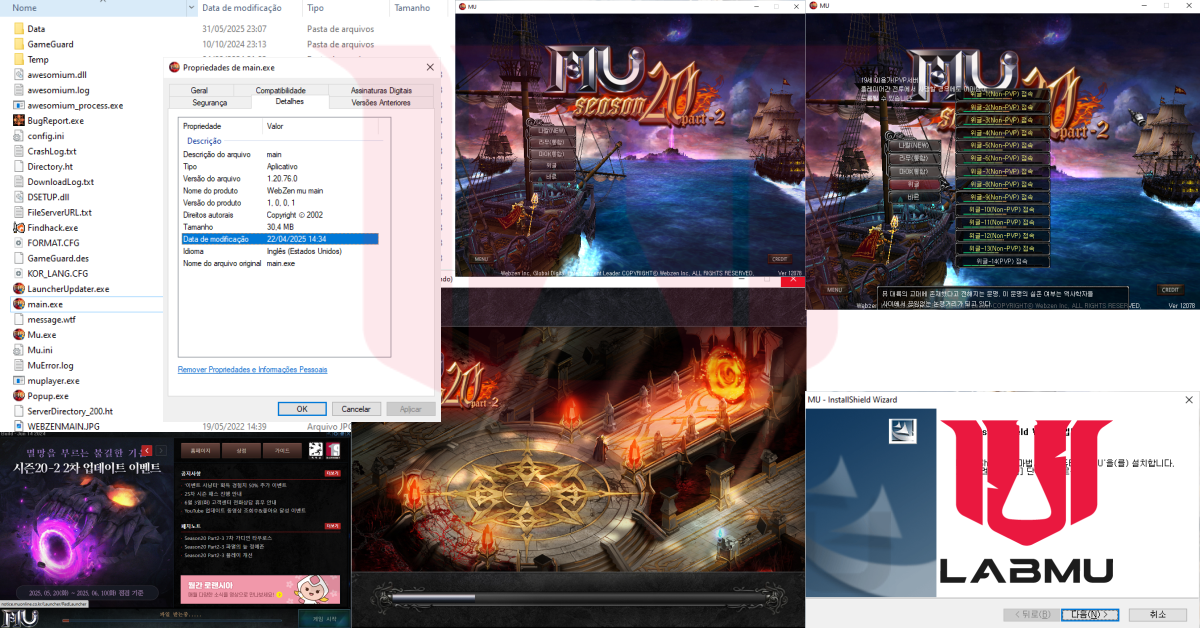Click MENU in MU window without server list

coord(482,259)
